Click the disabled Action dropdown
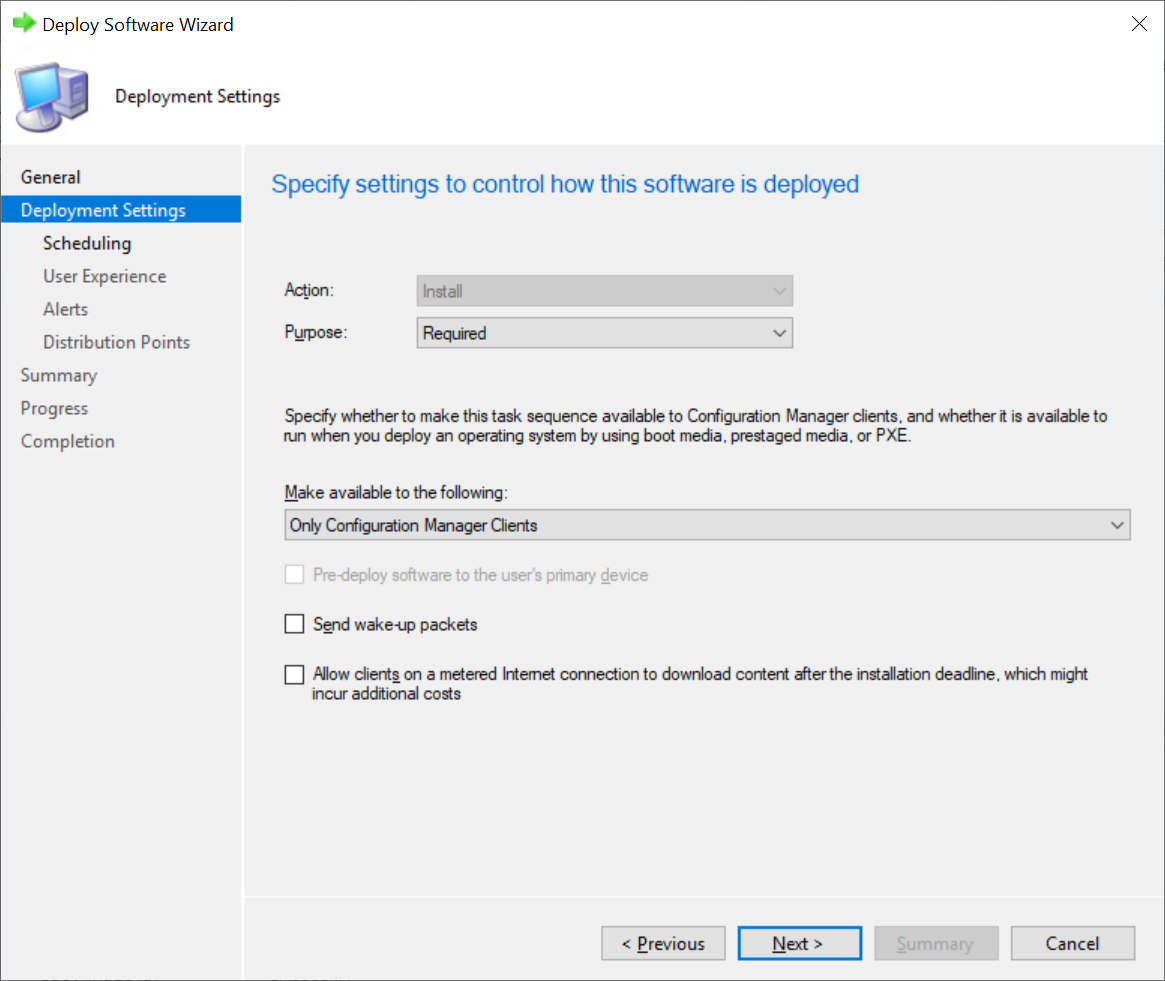Screen dimensions: 1165x981 (604, 291)
